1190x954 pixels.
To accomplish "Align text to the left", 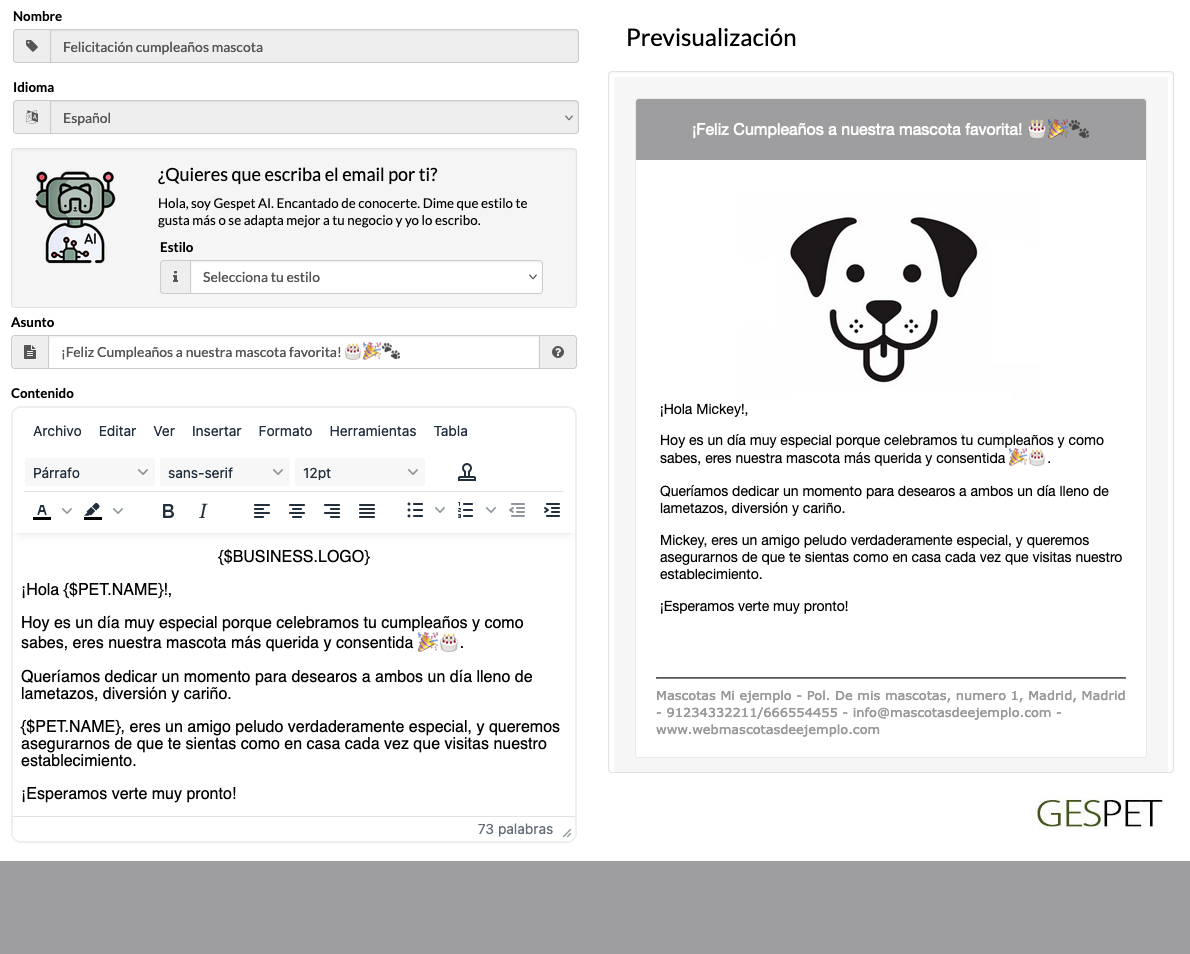I will tap(262, 511).
